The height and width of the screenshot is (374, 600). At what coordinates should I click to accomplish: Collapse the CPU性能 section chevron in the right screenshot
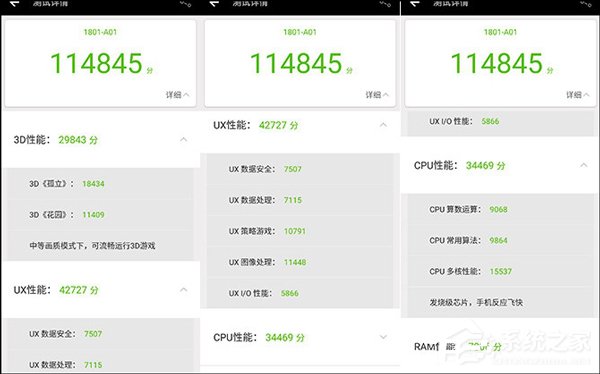click(584, 165)
